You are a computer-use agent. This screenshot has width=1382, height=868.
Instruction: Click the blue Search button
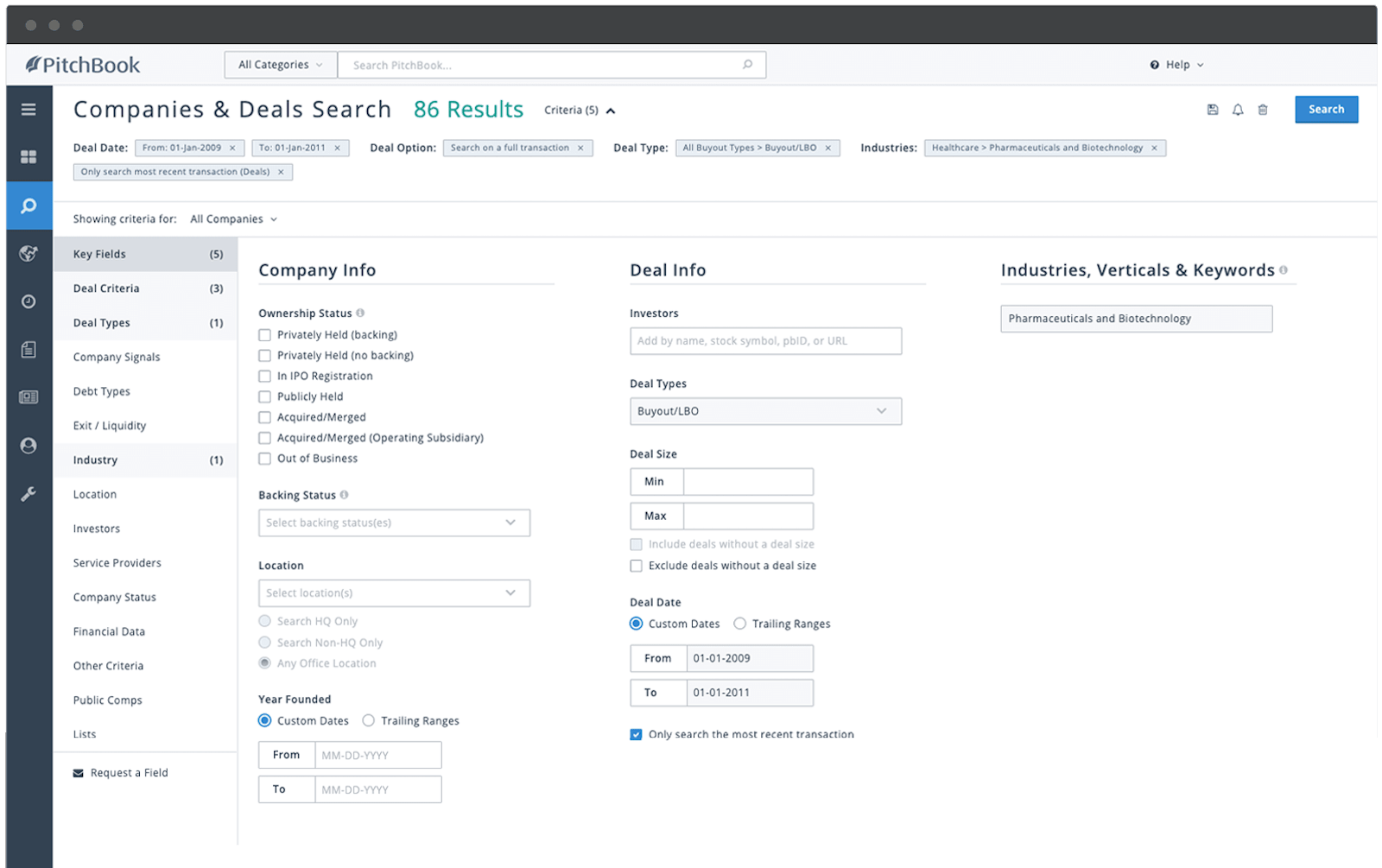[1326, 110]
